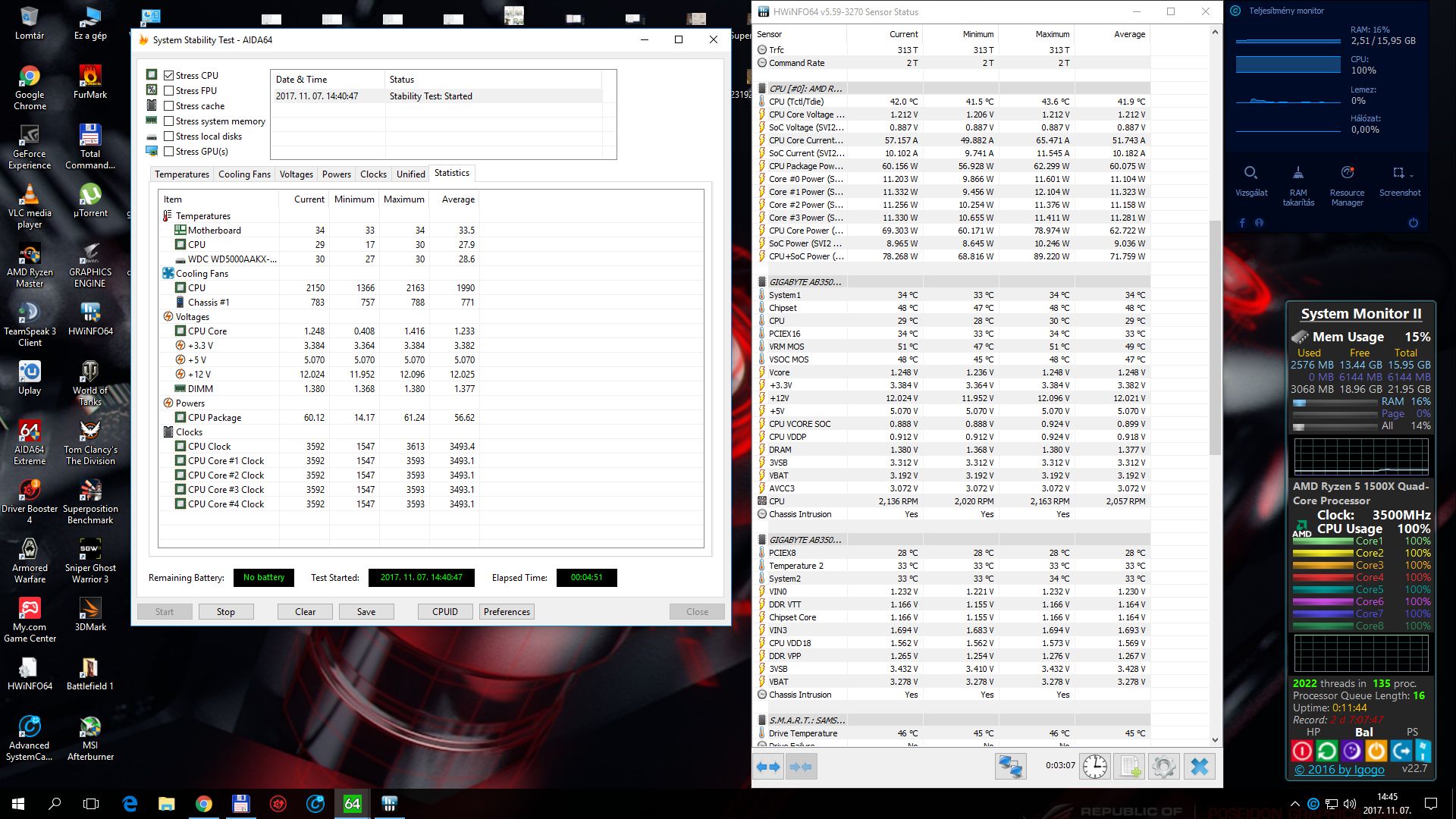Image resolution: width=1456 pixels, height=819 pixels.
Task: Enable the Stress GPU(s) checkbox
Action: [x=169, y=151]
